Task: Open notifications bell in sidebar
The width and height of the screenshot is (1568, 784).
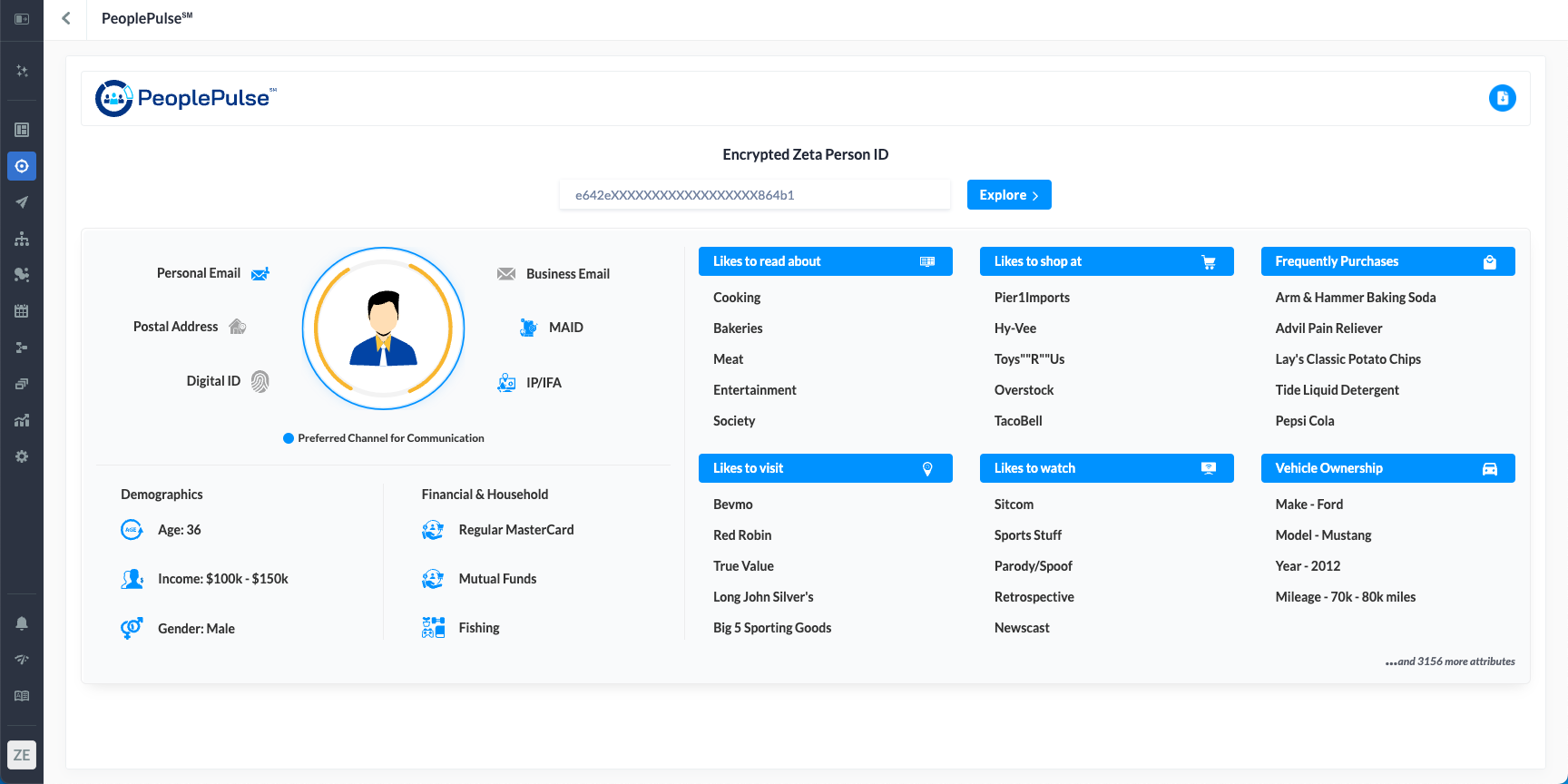Action: point(22,623)
